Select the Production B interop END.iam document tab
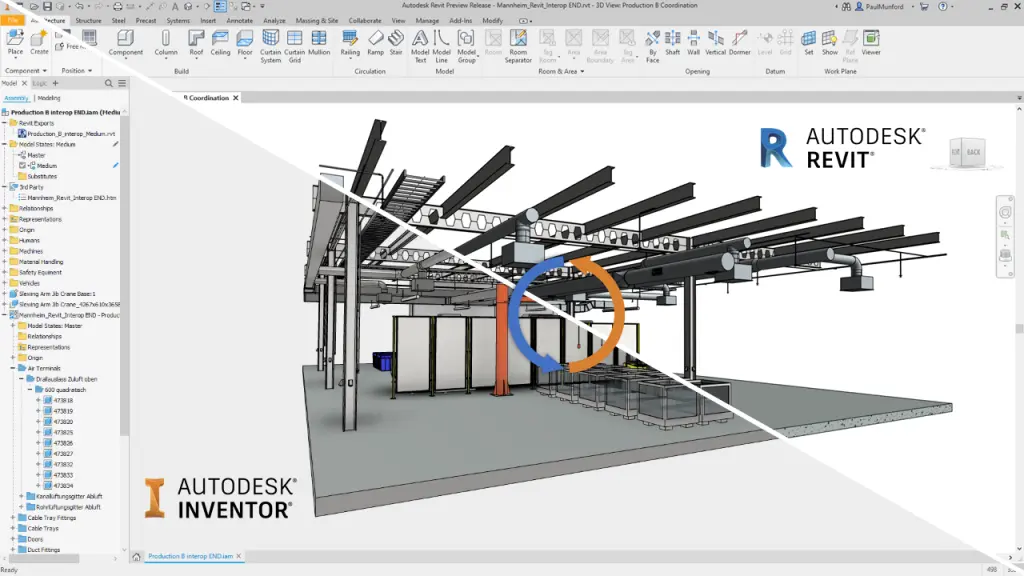Viewport: 1024px width, 576px height. coord(193,558)
